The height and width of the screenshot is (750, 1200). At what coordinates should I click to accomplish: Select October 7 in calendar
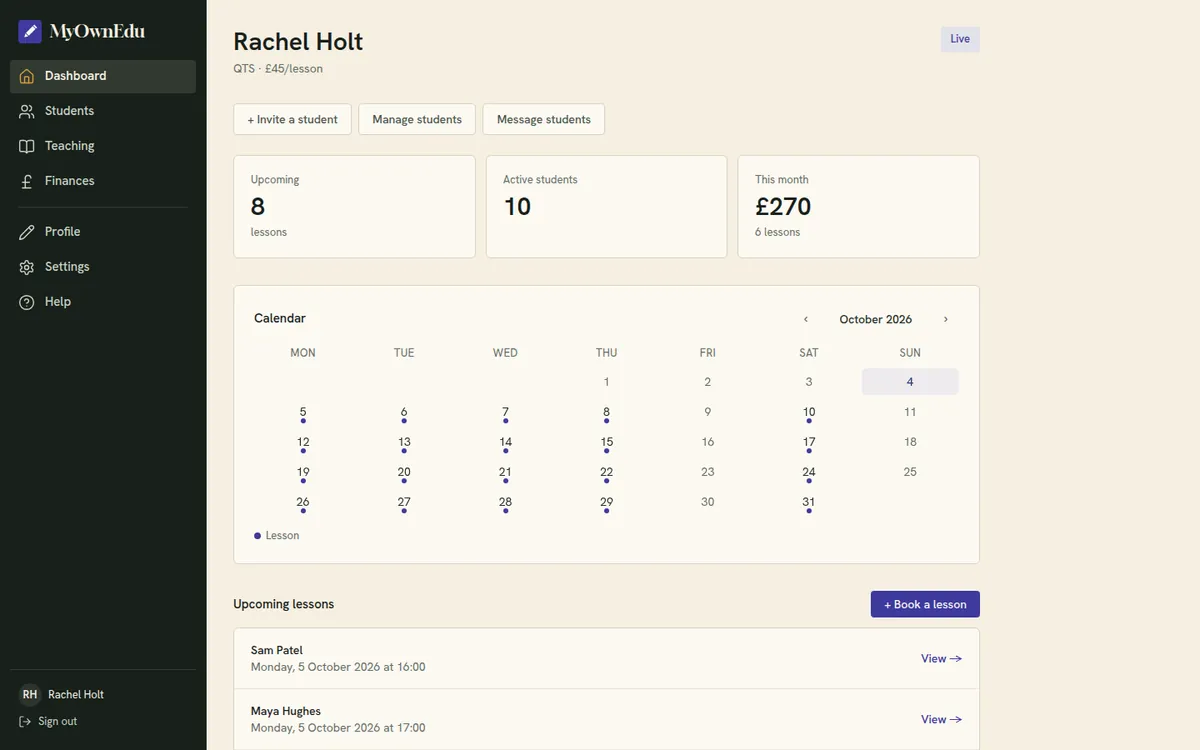(505, 412)
